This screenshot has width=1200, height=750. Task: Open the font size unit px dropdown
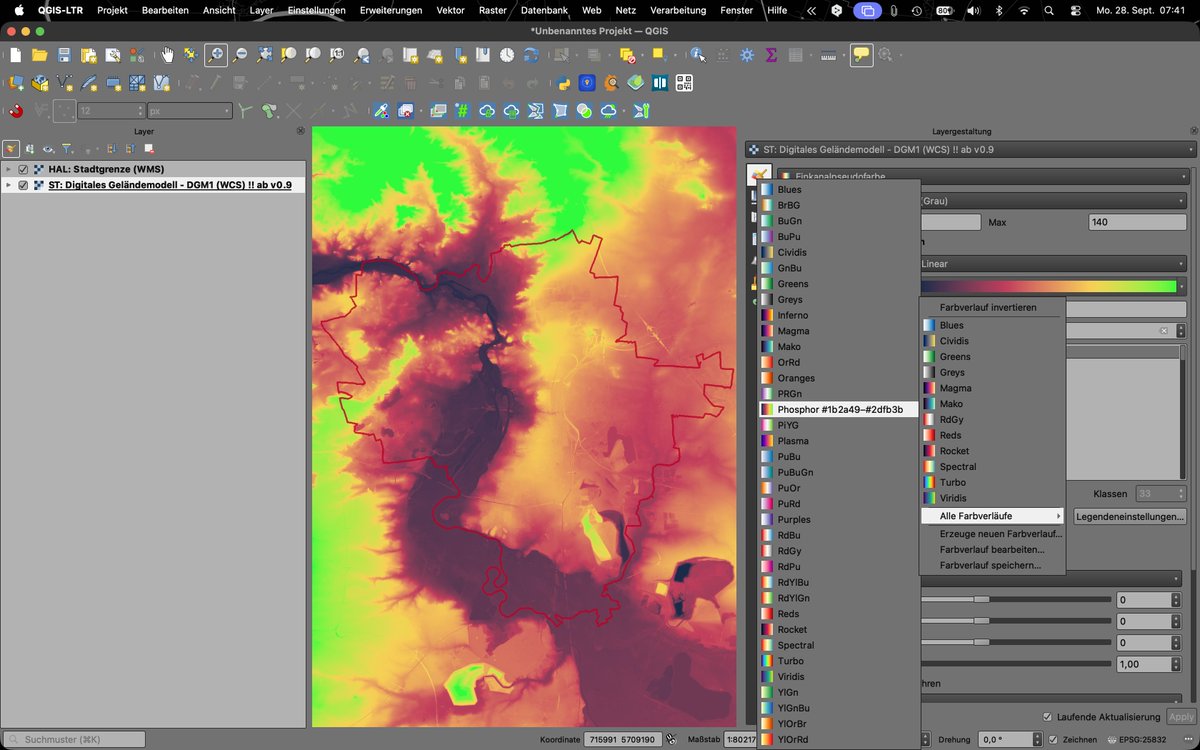(x=190, y=111)
